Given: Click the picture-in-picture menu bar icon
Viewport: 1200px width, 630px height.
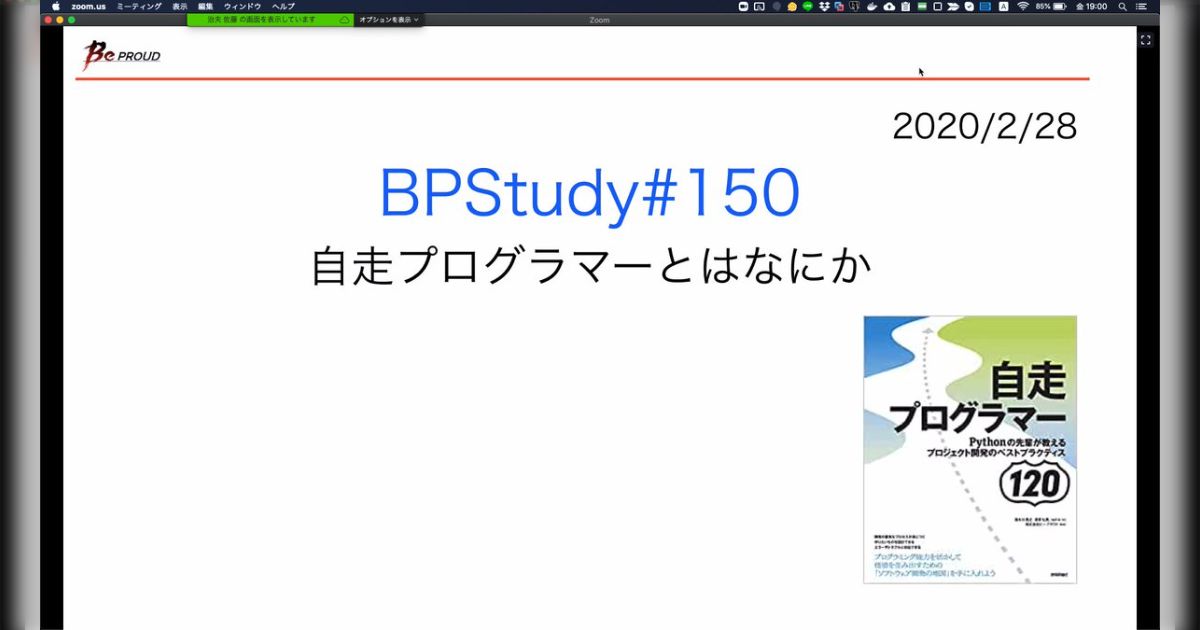Looking at the screenshot, I should (758, 8).
